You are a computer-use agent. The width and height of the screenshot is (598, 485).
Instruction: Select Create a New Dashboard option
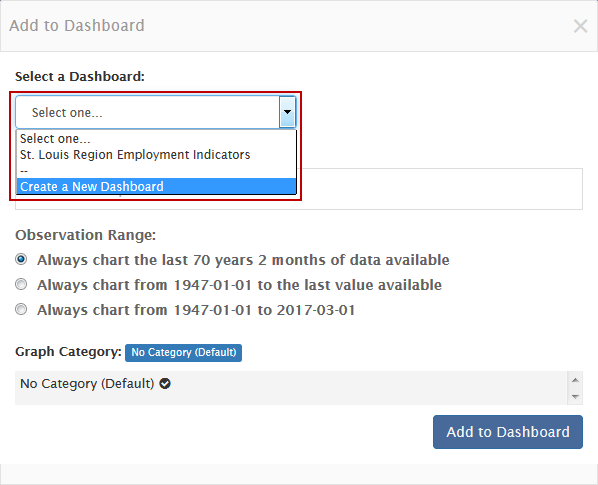click(x=156, y=186)
